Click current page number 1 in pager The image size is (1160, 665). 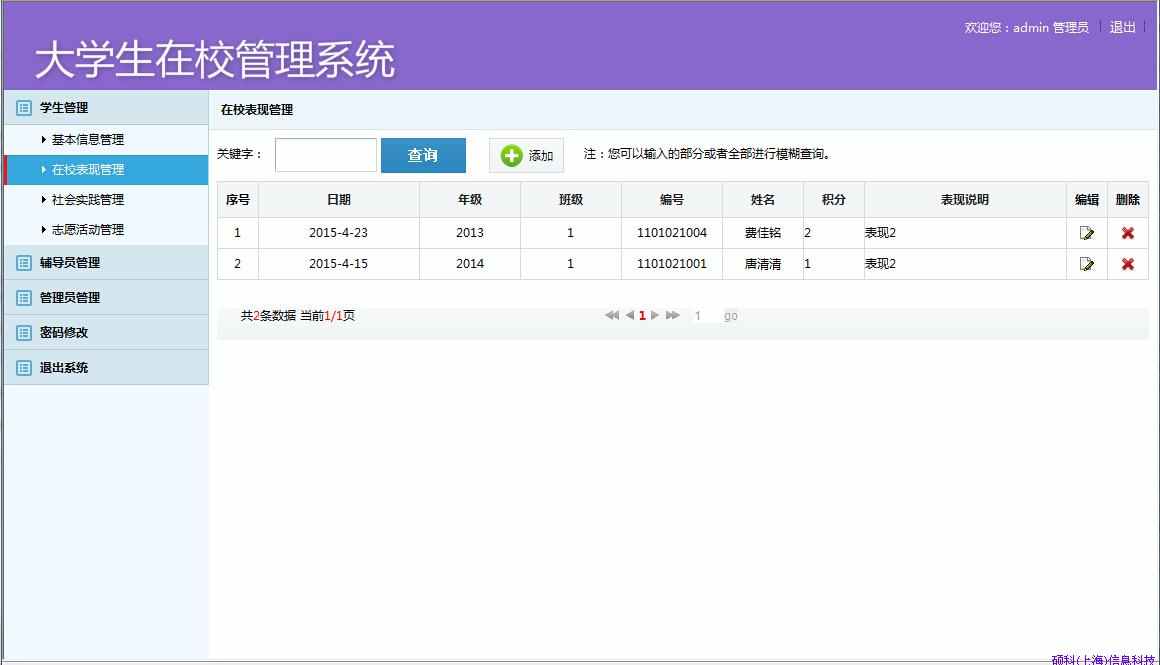pyautogui.click(x=642, y=316)
